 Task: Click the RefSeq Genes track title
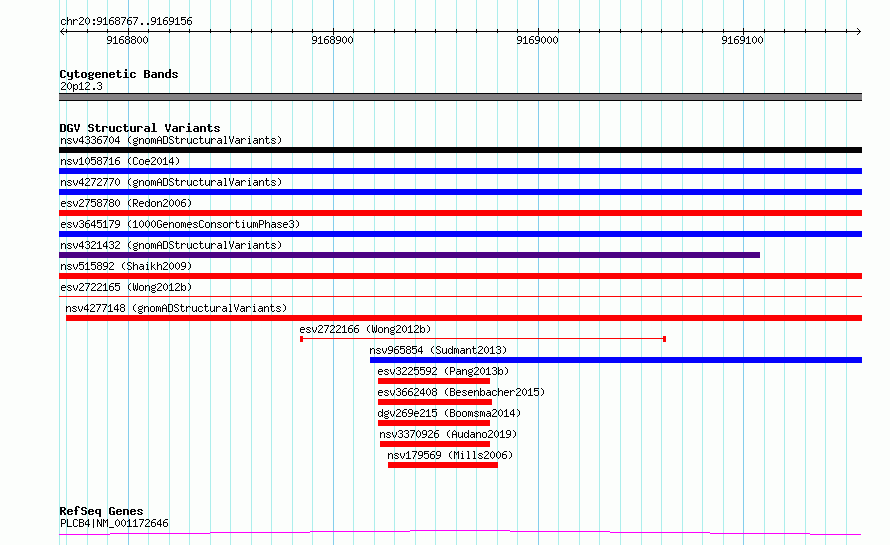click(x=101, y=511)
